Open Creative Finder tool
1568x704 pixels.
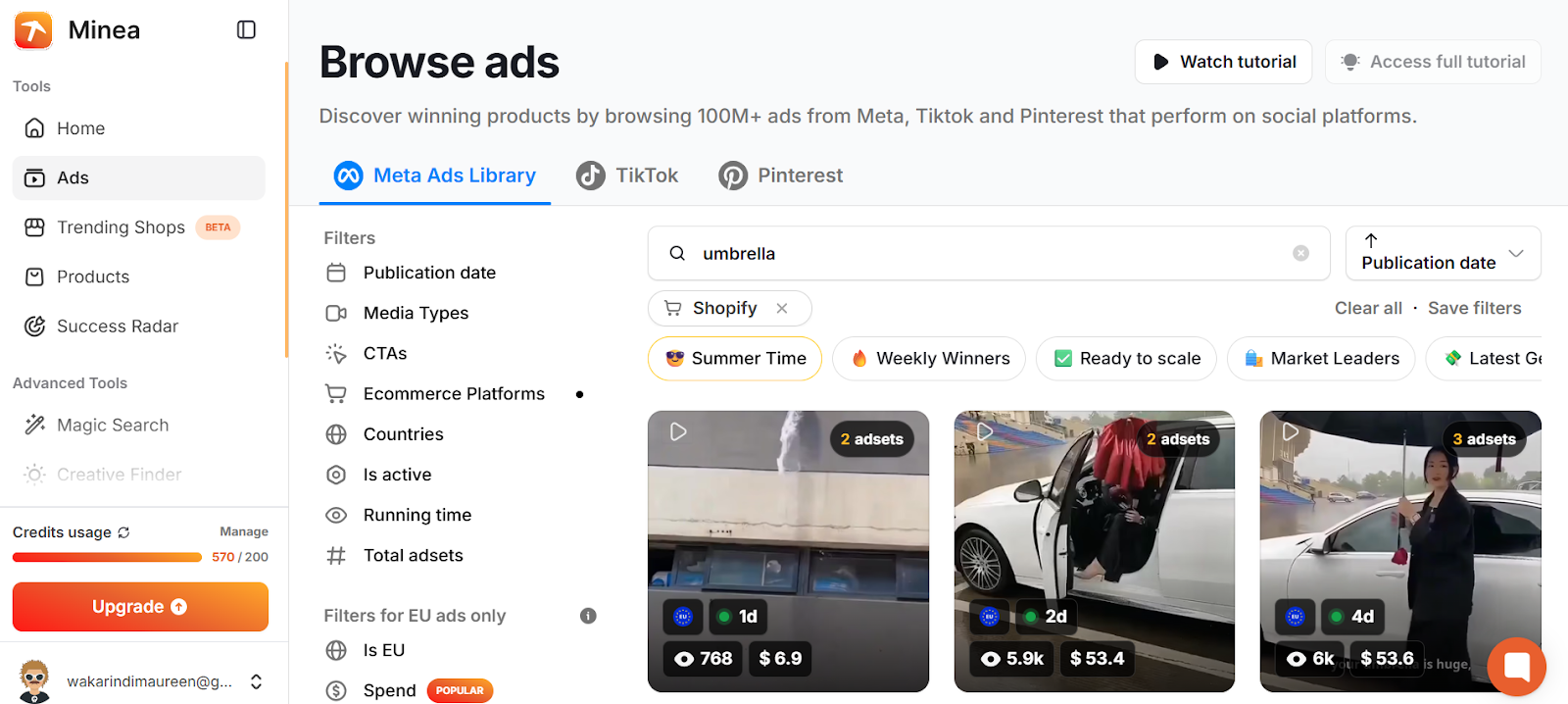point(139,475)
